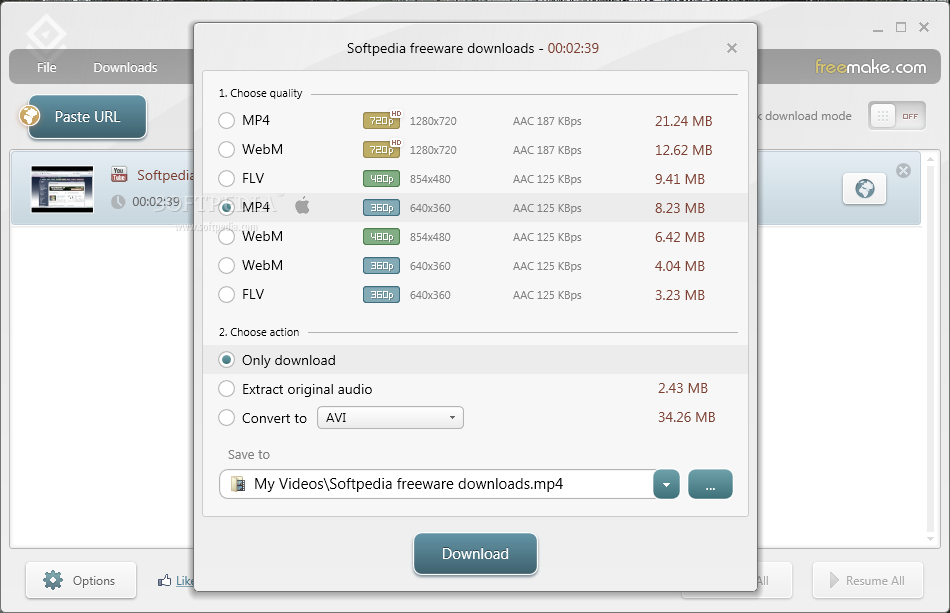
Task: Choose the FLV 480p 9.41 MB option
Action: coord(227,179)
